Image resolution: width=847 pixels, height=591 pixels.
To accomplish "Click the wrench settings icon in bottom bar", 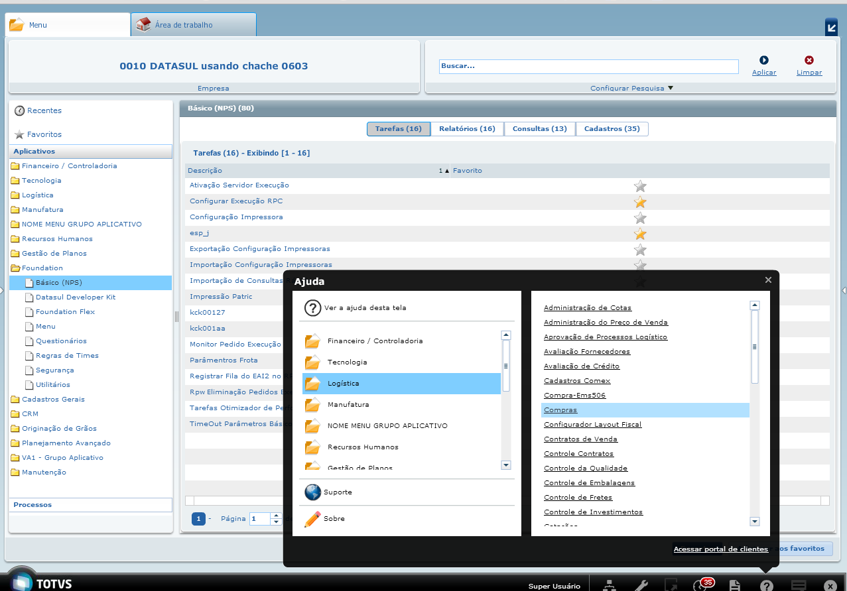I will [x=641, y=585].
